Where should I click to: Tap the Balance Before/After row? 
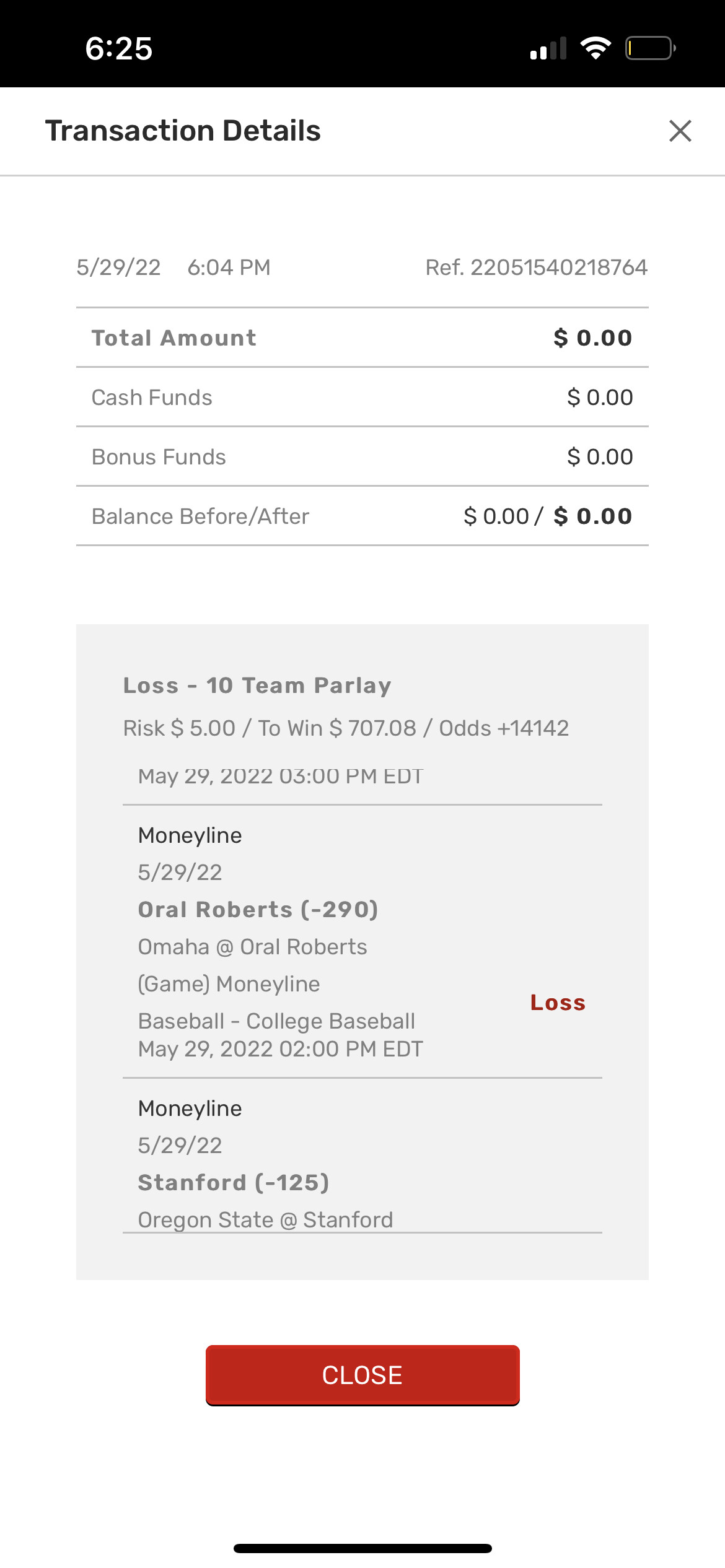(362, 516)
